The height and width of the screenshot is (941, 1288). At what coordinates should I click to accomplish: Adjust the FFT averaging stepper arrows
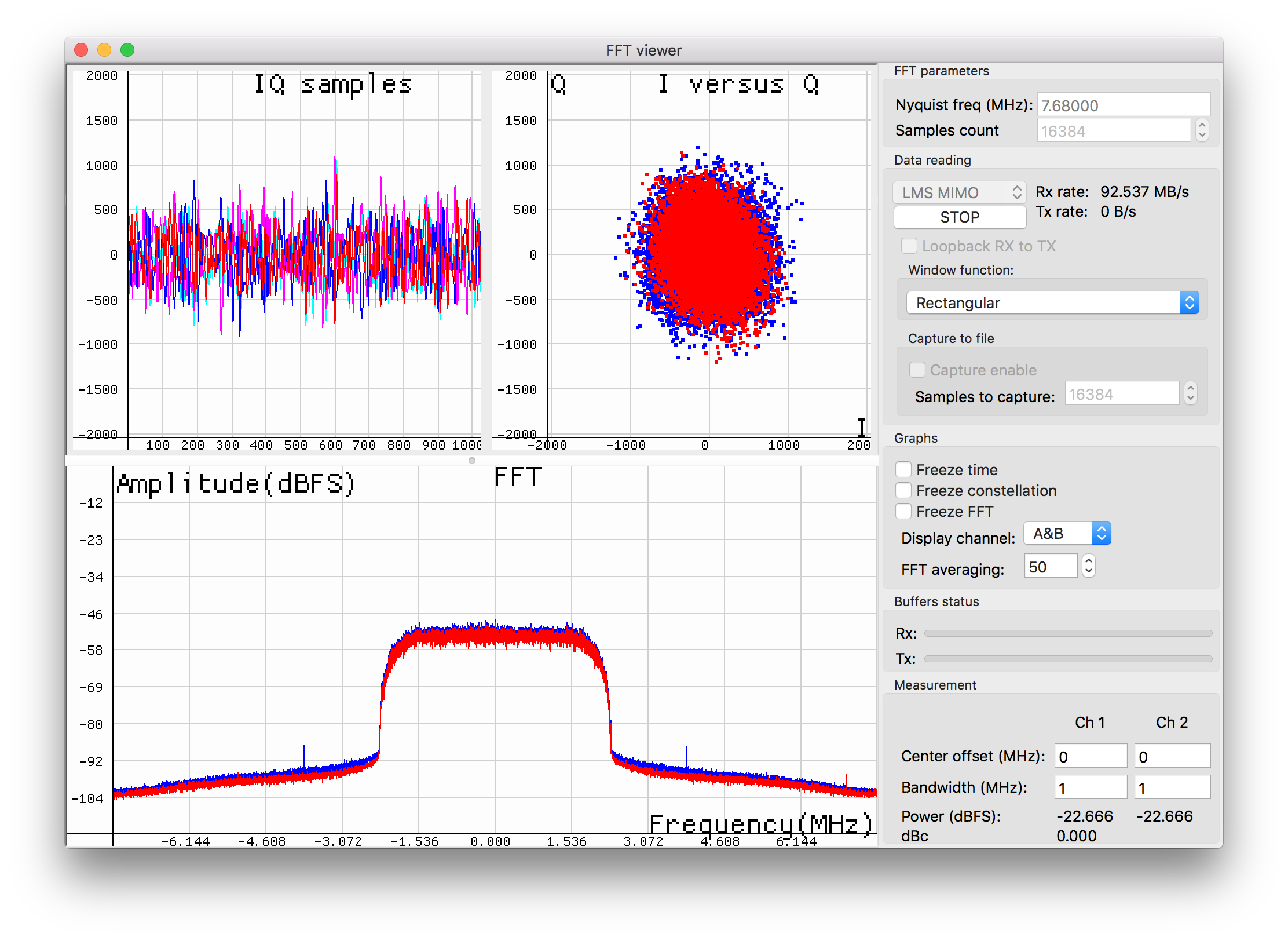pyautogui.click(x=1089, y=566)
